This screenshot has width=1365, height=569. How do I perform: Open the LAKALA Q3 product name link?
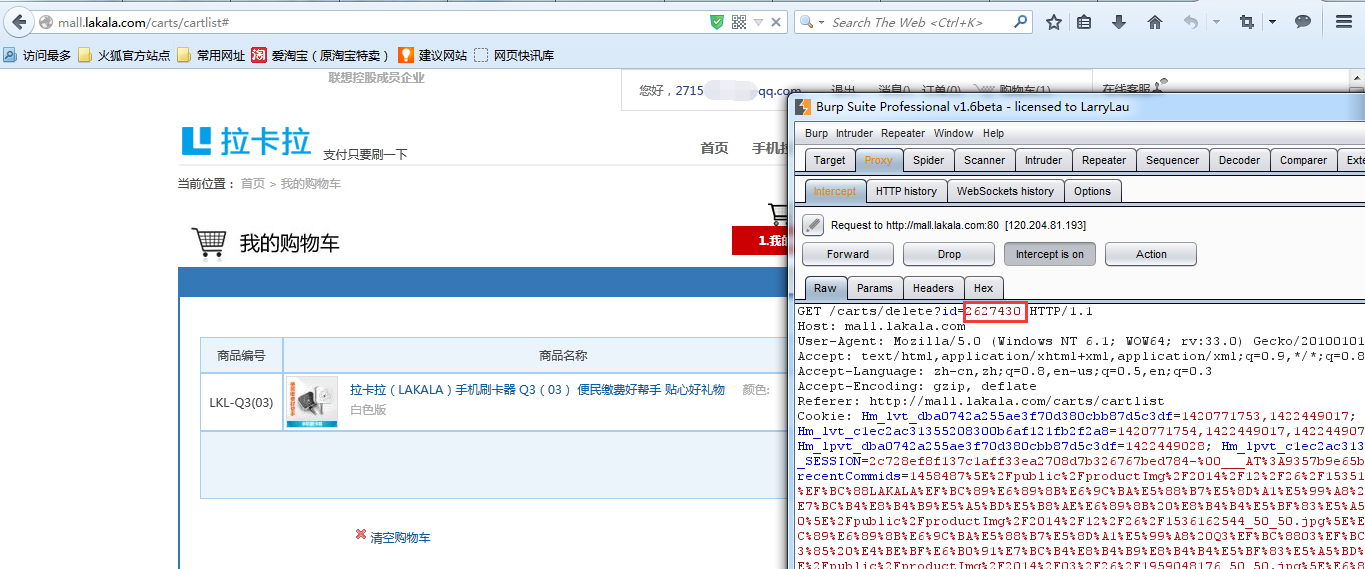[x=537, y=390]
